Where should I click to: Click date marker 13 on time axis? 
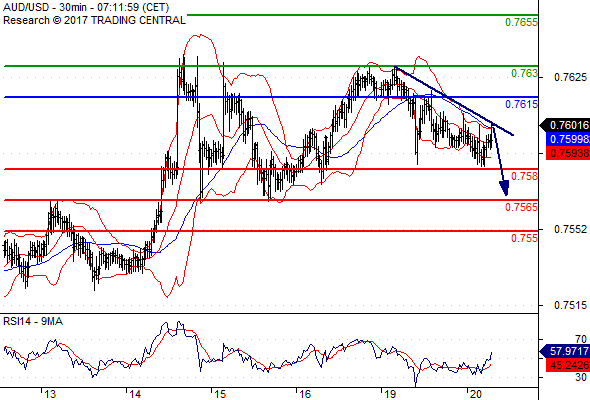click(50, 394)
